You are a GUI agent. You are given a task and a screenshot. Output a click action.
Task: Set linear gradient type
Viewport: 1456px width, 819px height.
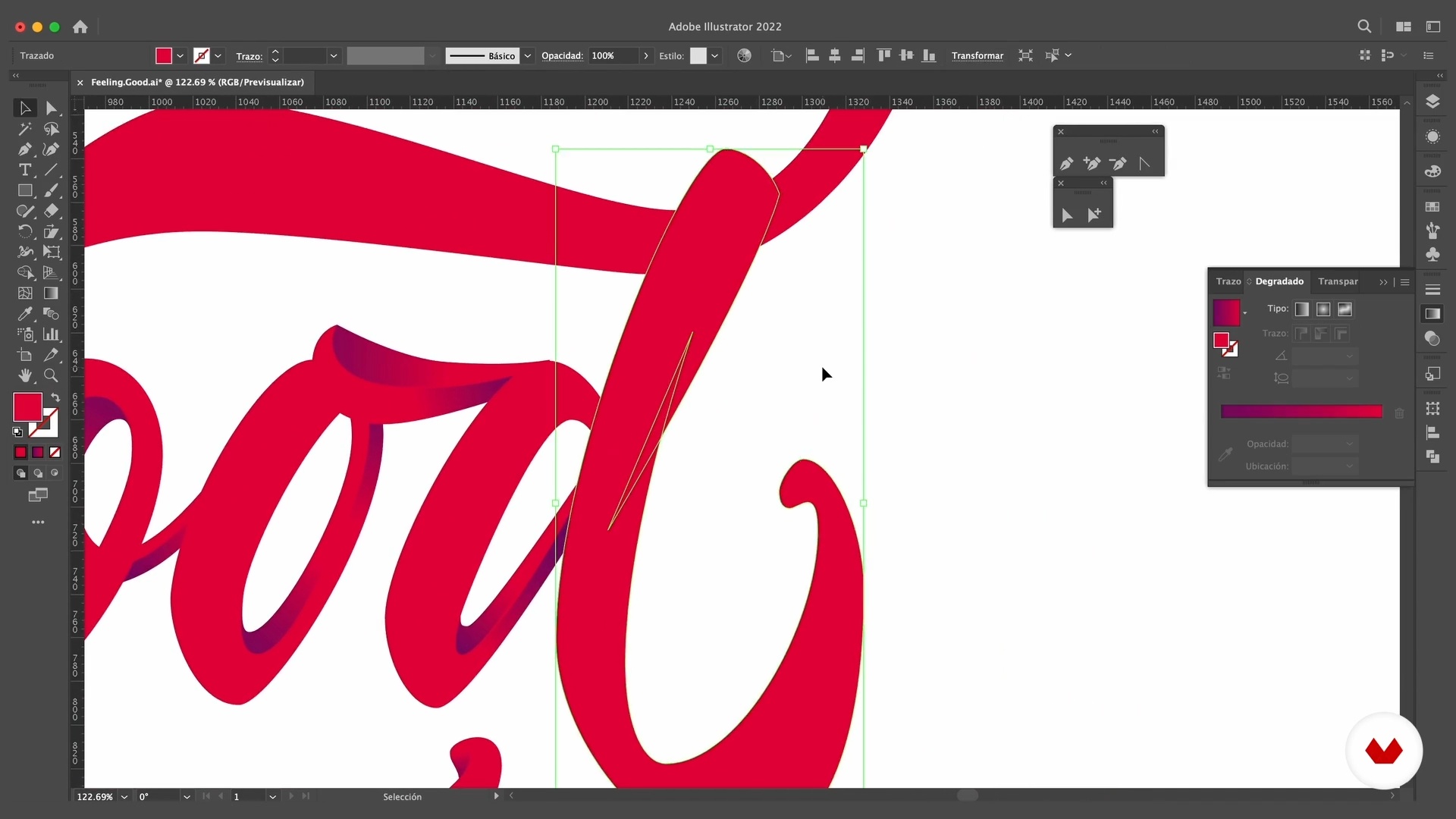pyautogui.click(x=1301, y=309)
